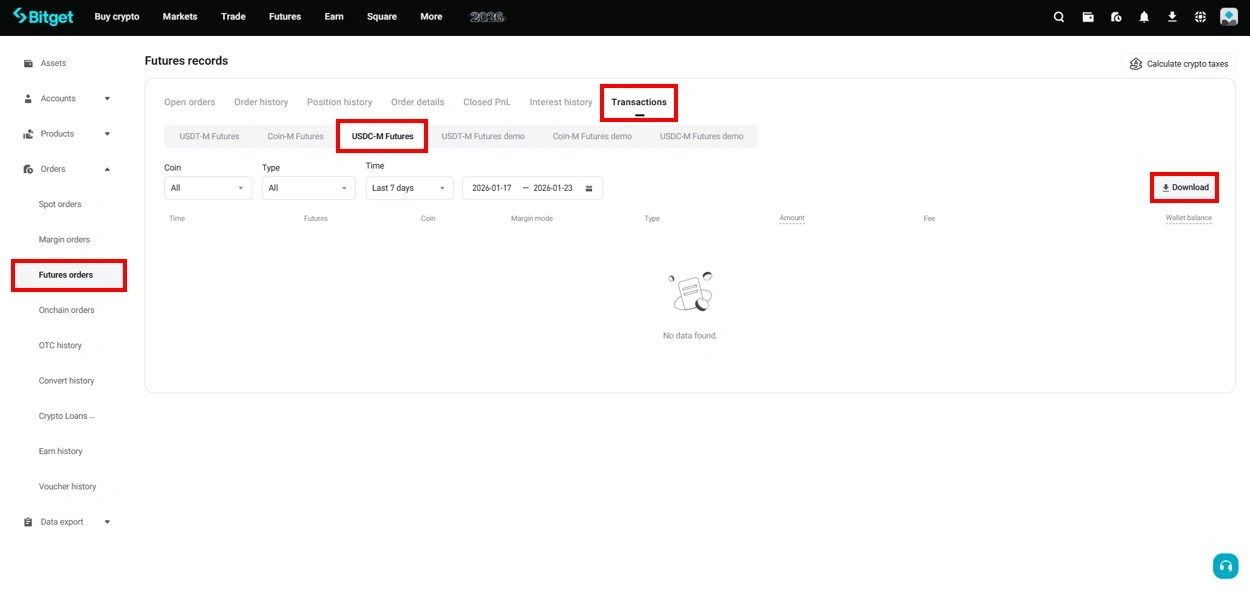Open the wallet icon in header
The height and width of the screenshot is (616, 1250).
1088,17
